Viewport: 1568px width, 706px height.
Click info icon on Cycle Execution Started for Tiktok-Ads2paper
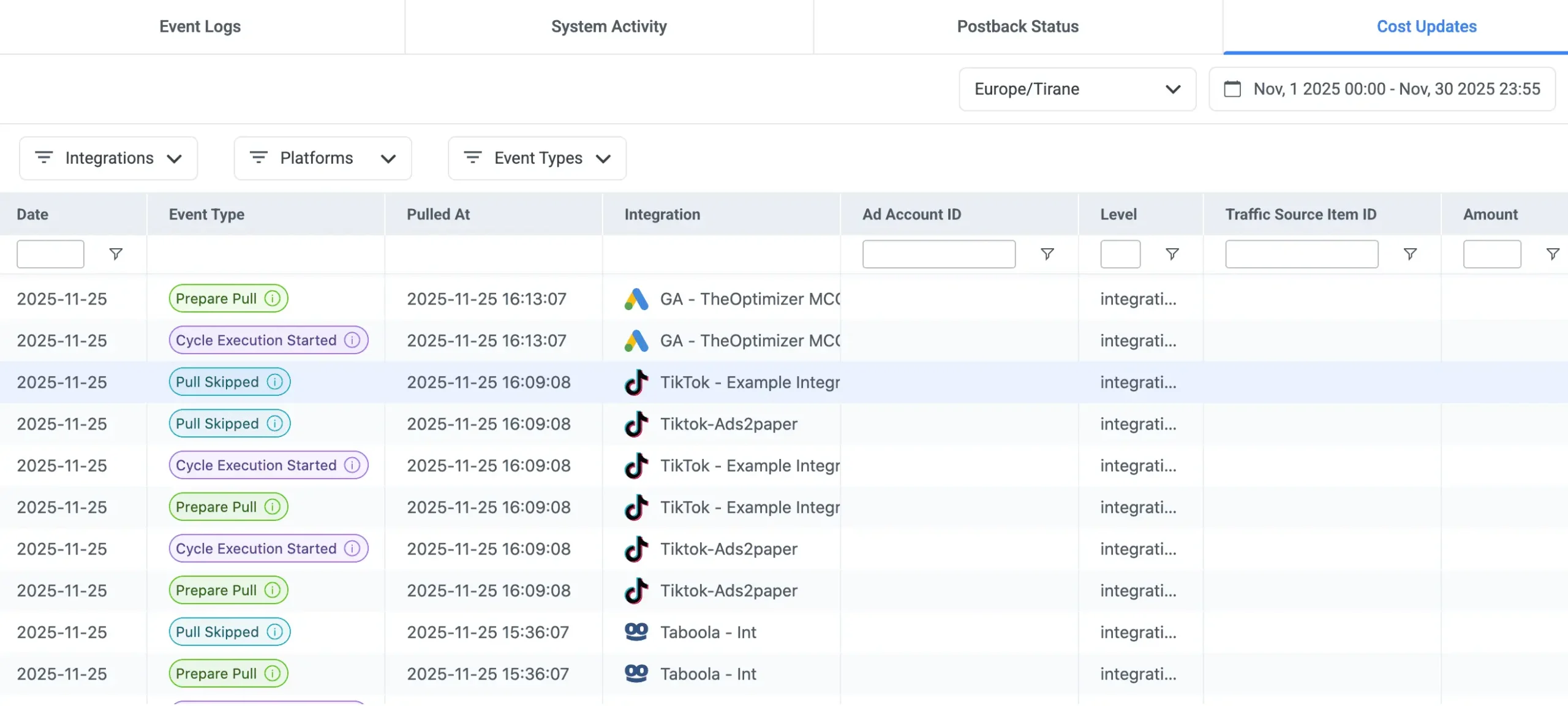point(352,548)
